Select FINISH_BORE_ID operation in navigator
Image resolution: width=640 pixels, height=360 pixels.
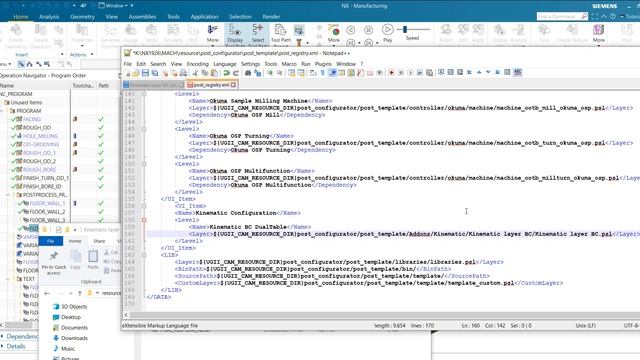42,187
